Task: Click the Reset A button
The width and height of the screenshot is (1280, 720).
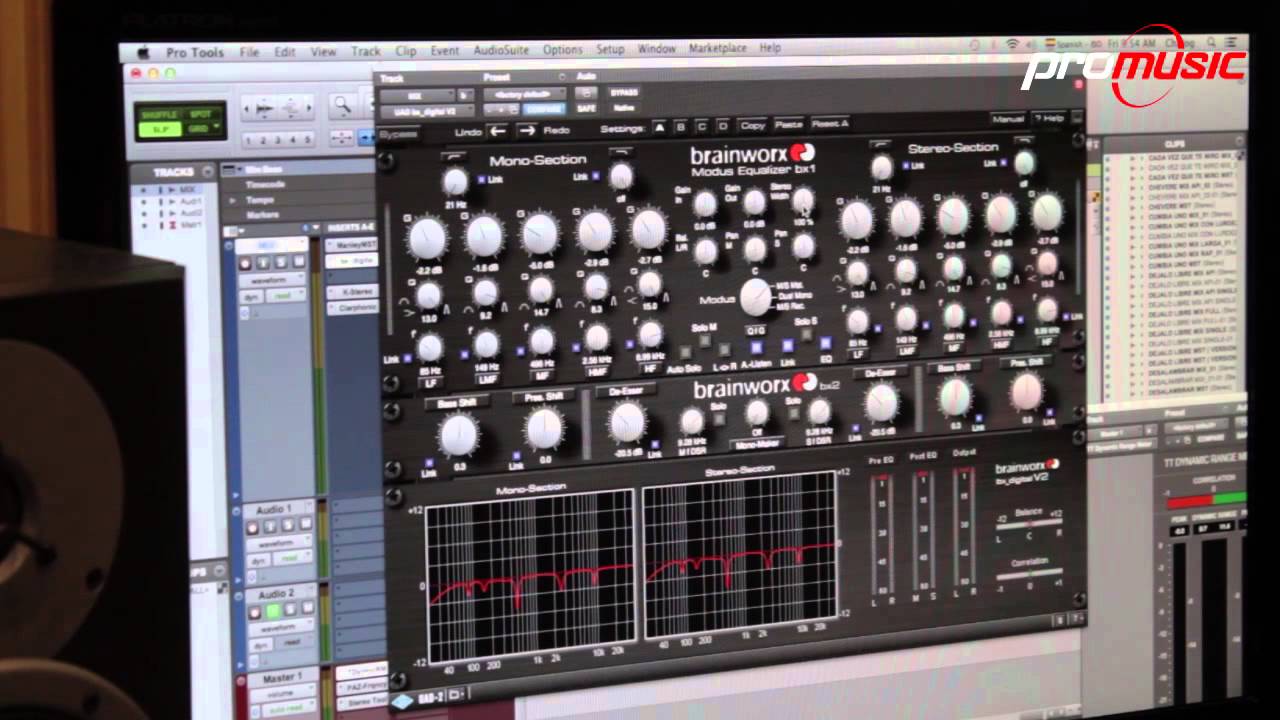Action: pyautogui.click(x=830, y=123)
